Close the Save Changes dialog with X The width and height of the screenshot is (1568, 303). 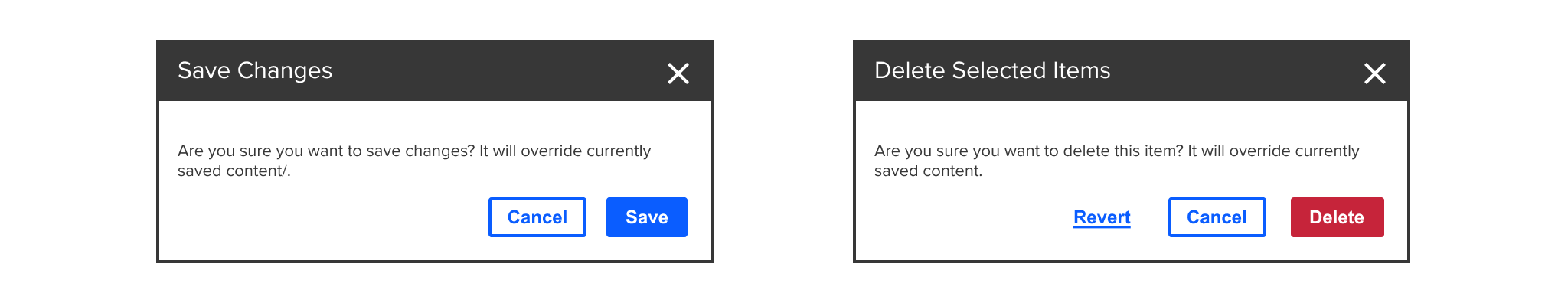[678, 73]
